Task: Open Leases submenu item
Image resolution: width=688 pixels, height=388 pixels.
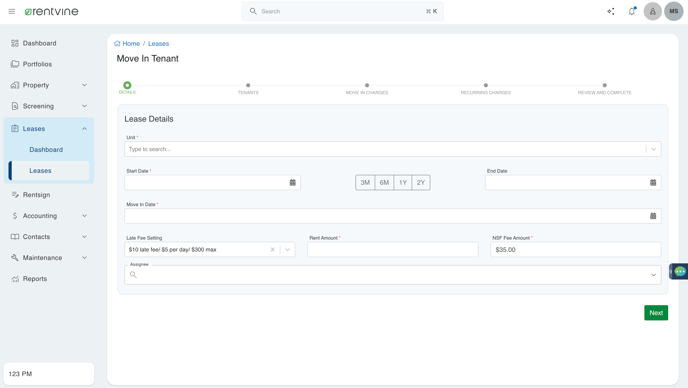Action: tap(49, 171)
